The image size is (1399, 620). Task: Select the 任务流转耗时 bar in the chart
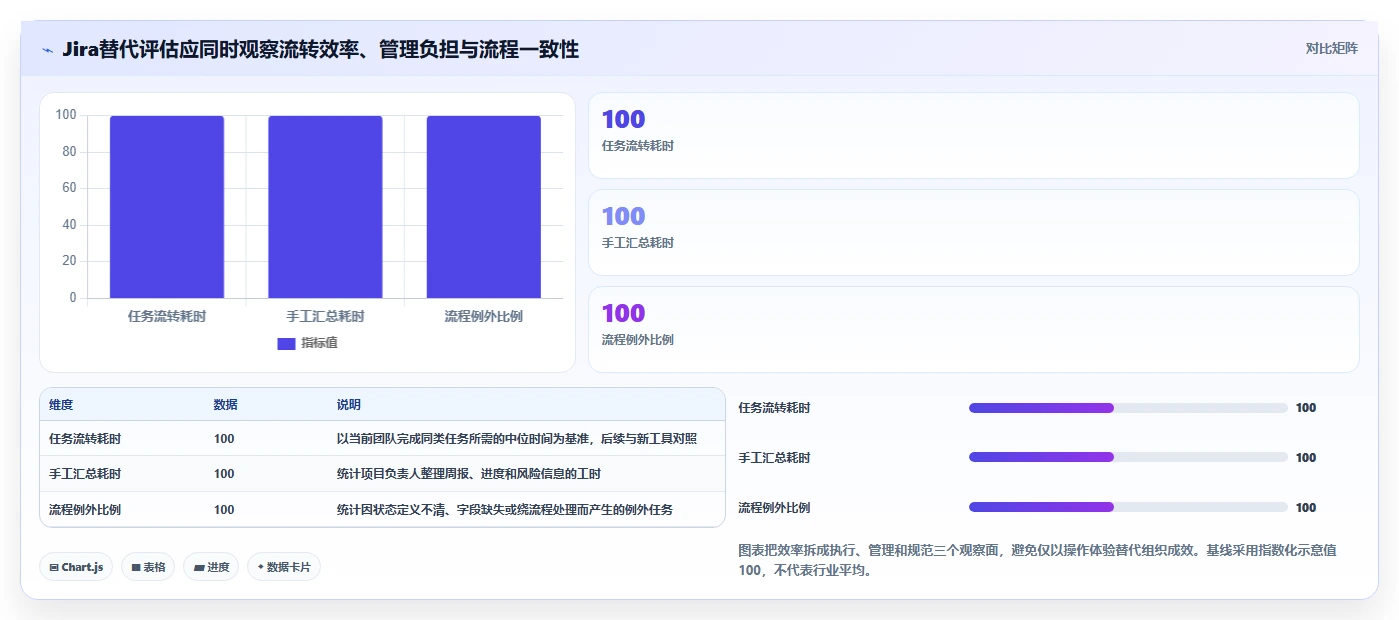(167, 207)
